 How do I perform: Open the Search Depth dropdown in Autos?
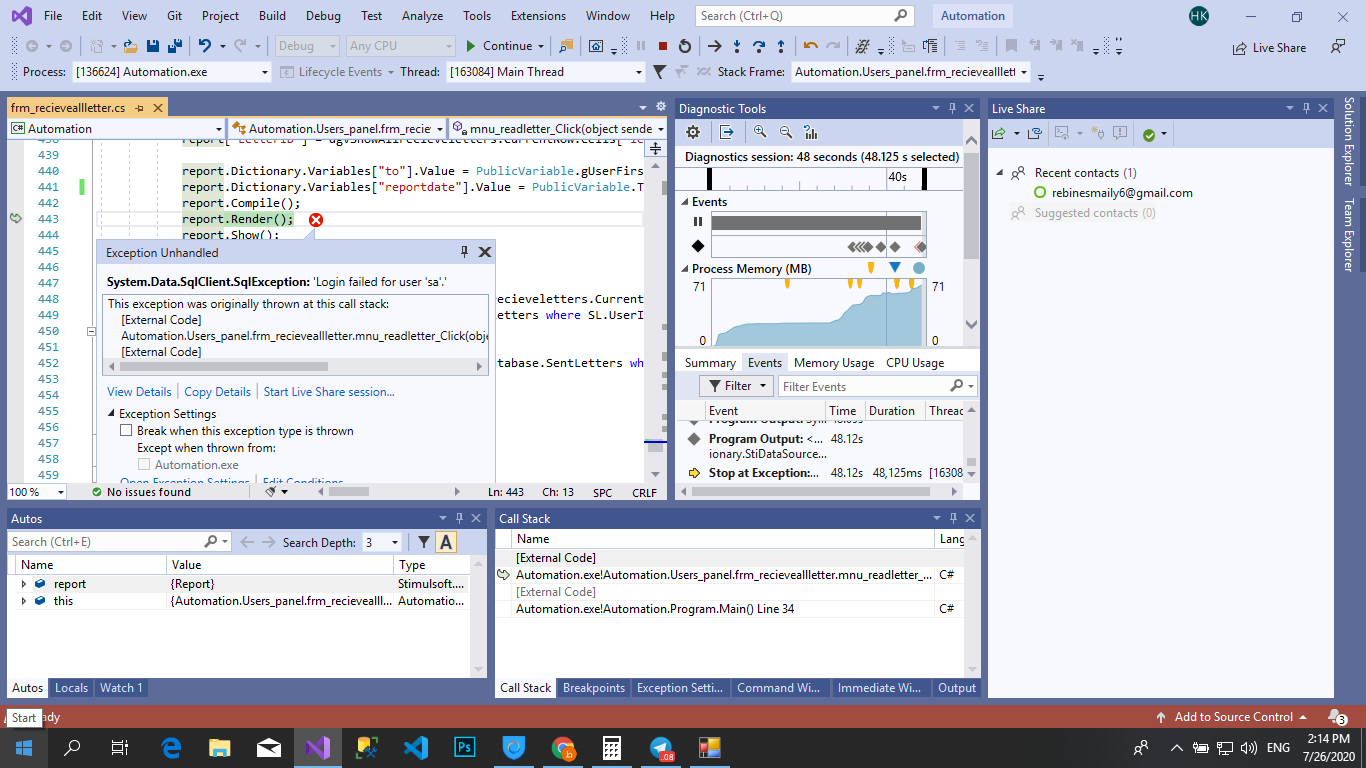(x=395, y=542)
